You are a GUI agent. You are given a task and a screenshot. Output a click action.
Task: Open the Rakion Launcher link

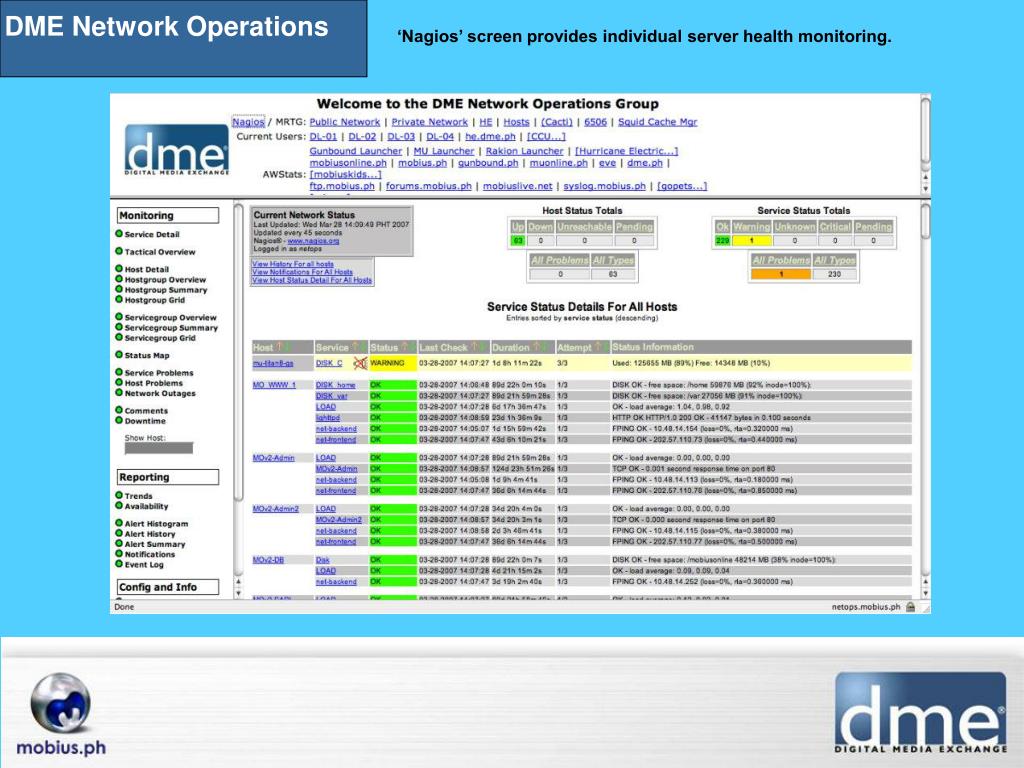tap(524, 151)
